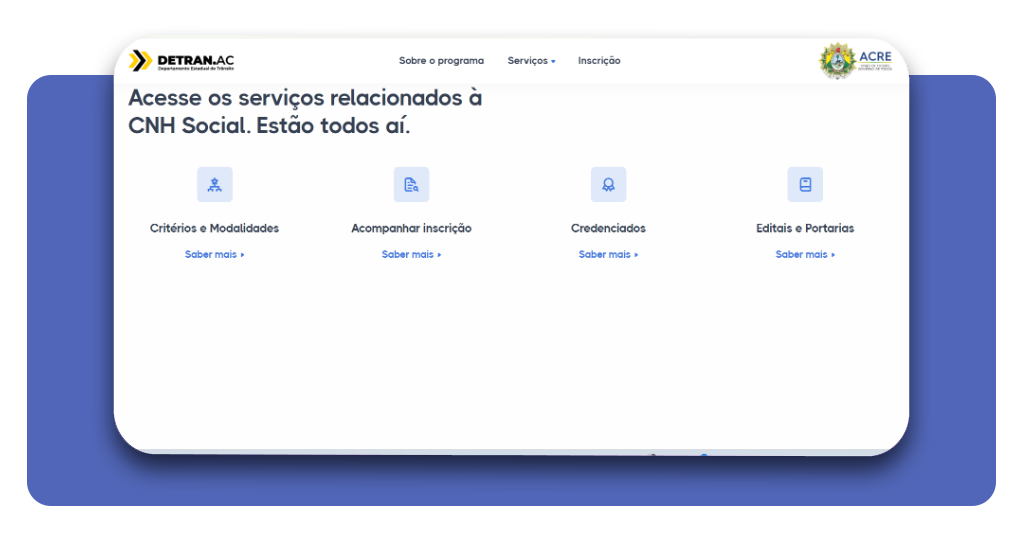This screenshot has width=1024, height=536.
Task: Click the DETRAN.AC logo
Action: point(182,61)
